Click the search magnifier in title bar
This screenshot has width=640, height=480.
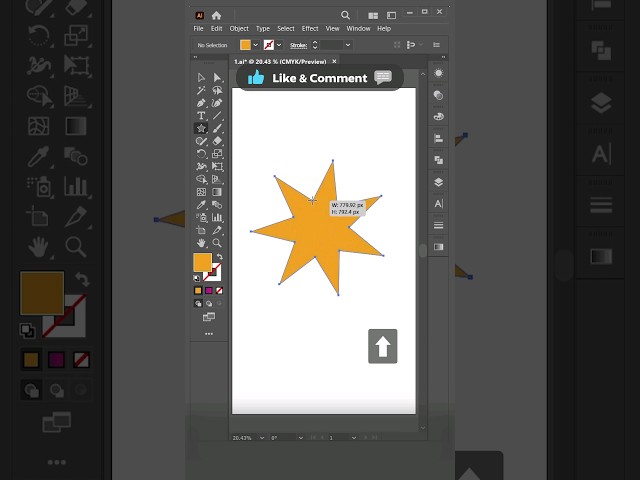tap(345, 15)
